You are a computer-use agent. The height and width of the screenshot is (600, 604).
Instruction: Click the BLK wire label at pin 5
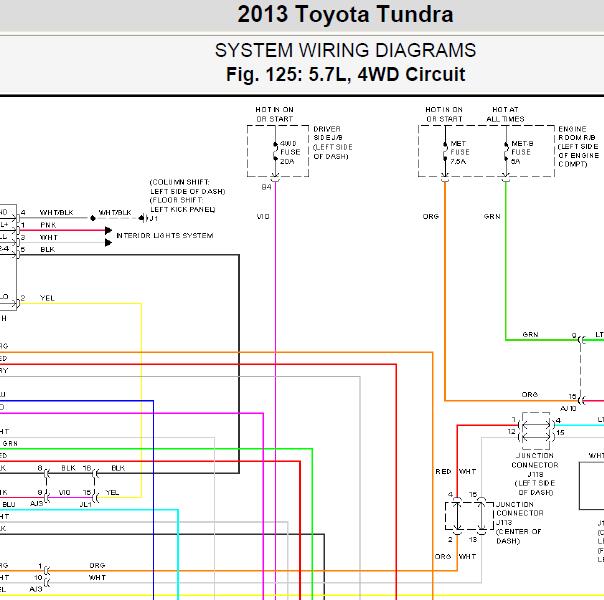[x=48, y=250]
